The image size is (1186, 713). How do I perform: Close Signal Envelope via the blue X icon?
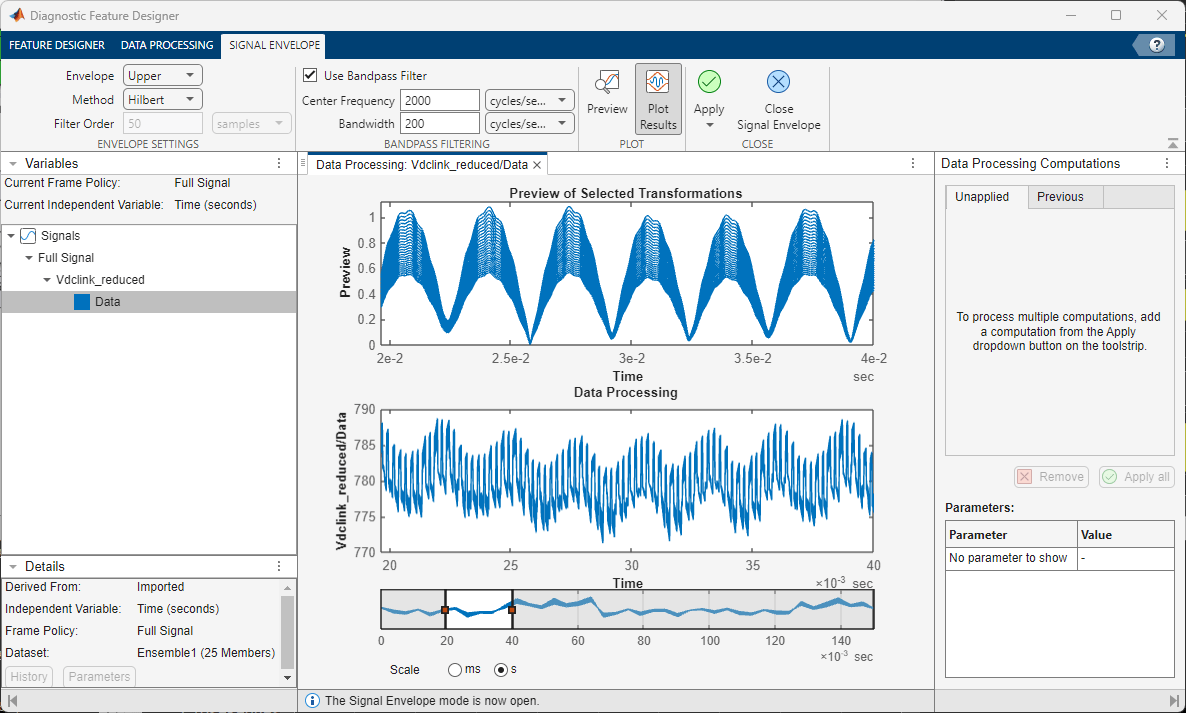point(778,82)
